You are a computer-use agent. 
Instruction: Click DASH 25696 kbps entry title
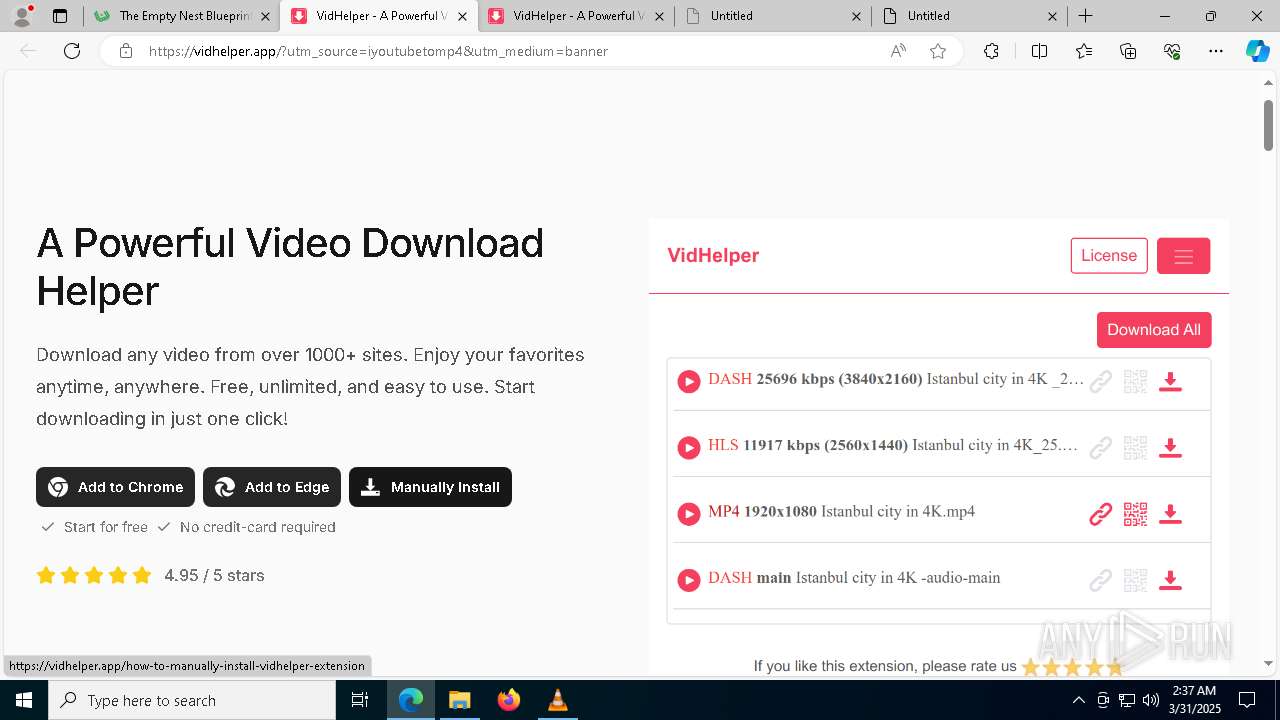click(896, 379)
